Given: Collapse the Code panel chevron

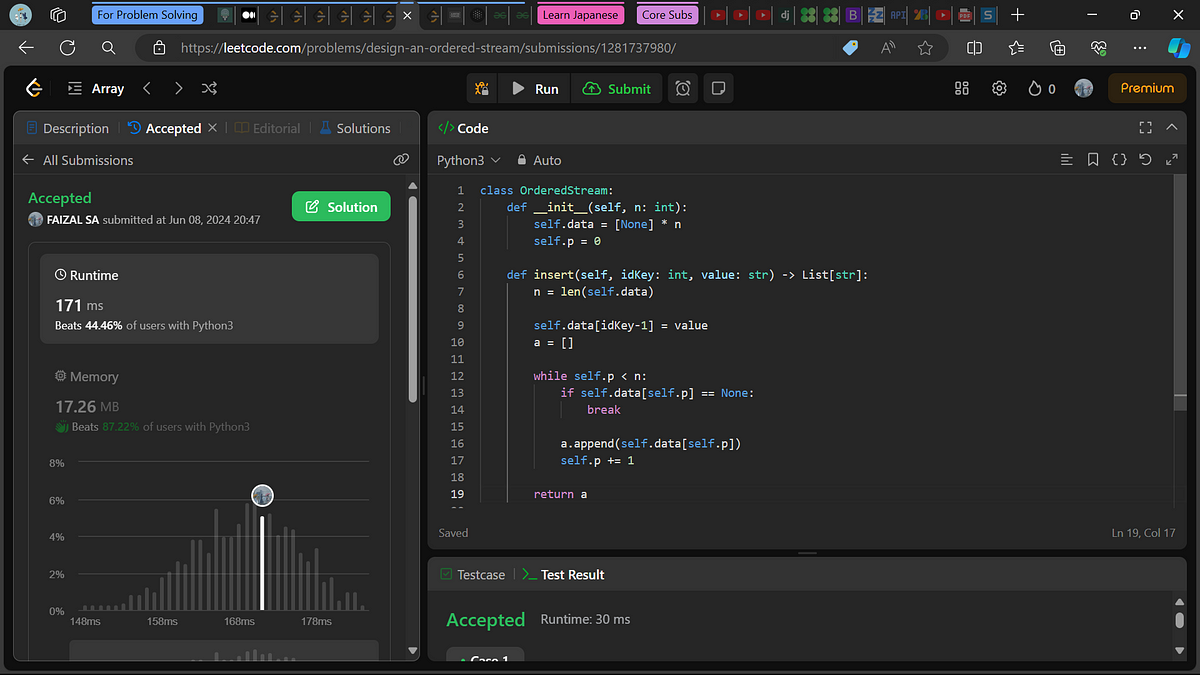Looking at the screenshot, I should (1172, 128).
